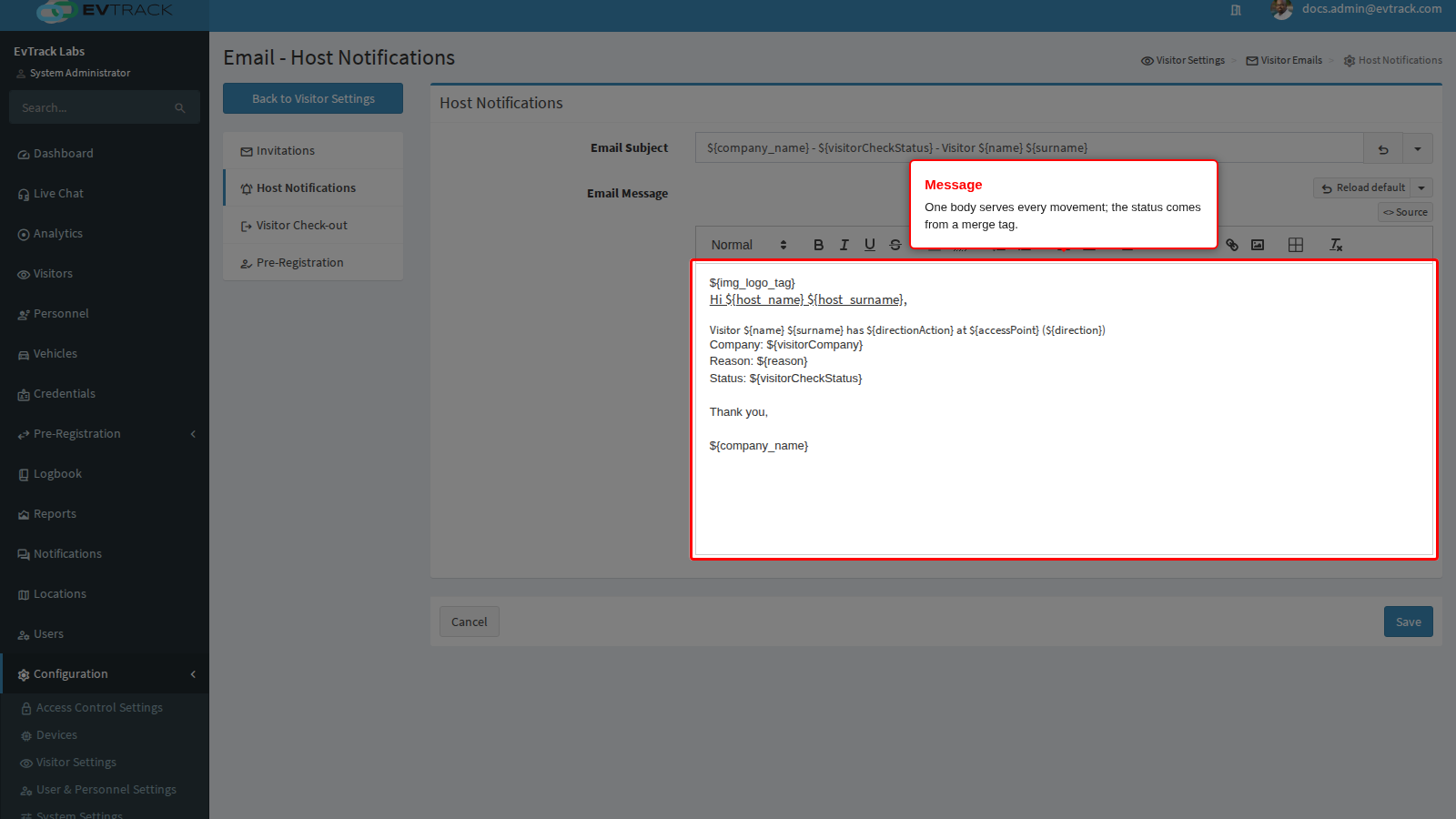Reset email subject with undo arrow icon
This screenshot has width=1456, height=819.
click(1383, 148)
